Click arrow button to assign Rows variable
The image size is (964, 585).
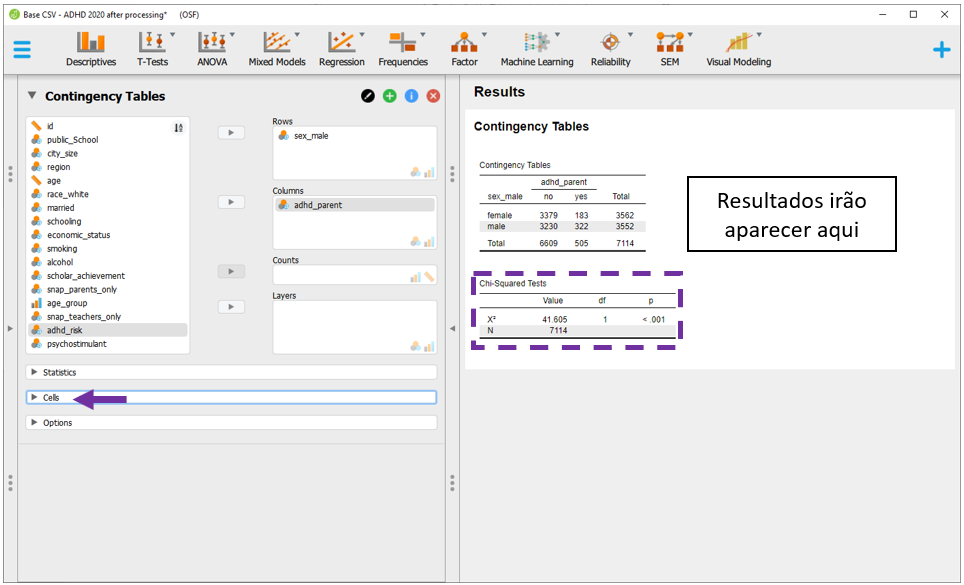click(231, 132)
